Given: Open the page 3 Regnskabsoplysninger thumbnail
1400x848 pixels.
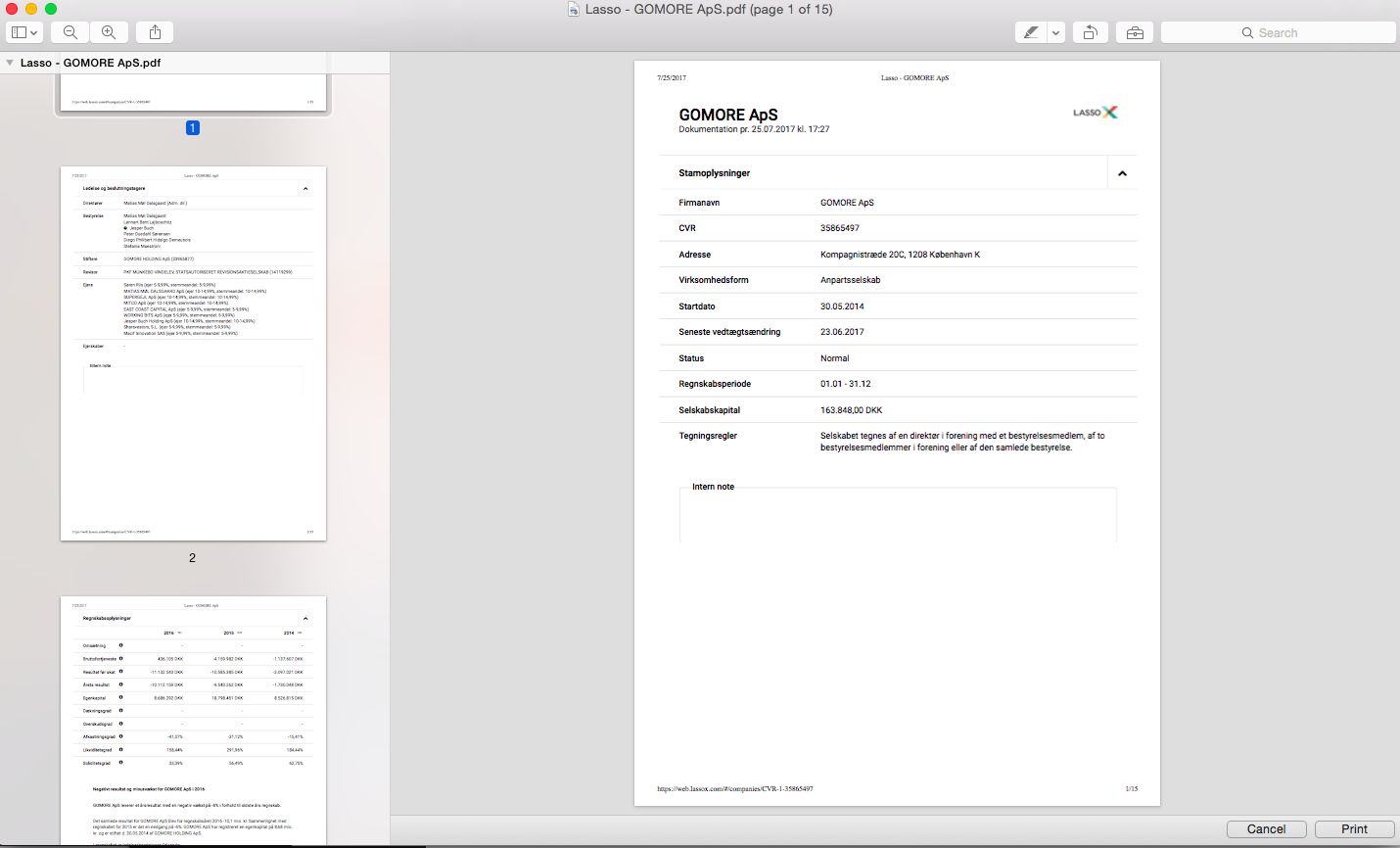Looking at the screenshot, I should click(x=193, y=720).
